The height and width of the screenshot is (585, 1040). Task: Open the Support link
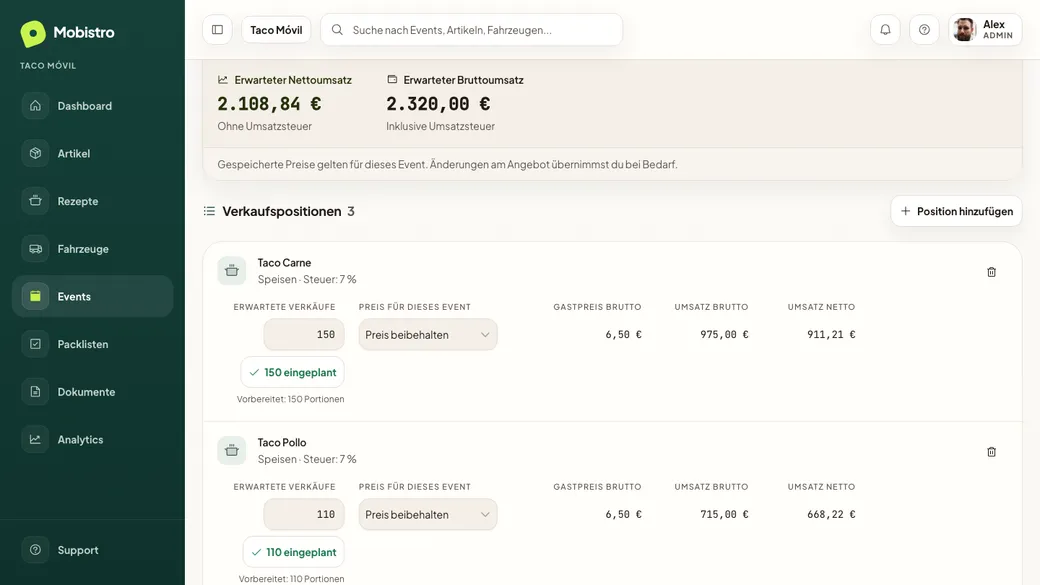click(92, 550)
